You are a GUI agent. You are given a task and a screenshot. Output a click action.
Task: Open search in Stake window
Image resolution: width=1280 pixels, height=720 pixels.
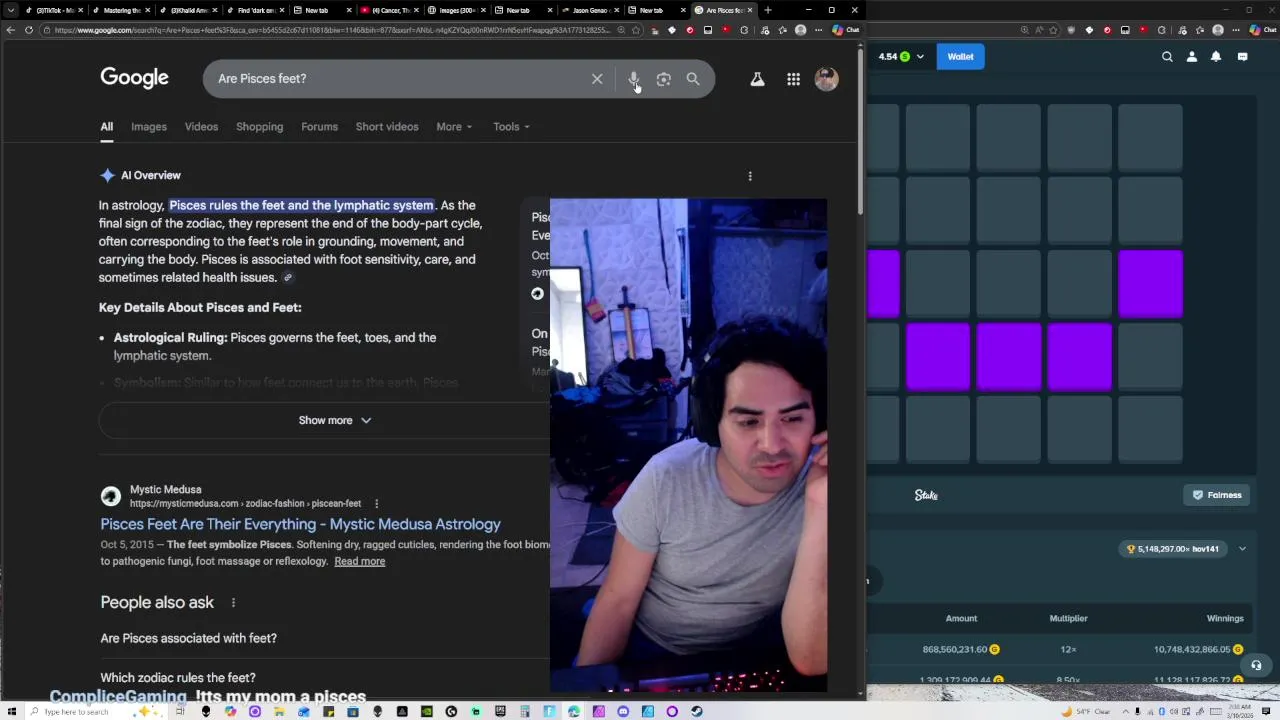pos(1167,57)
